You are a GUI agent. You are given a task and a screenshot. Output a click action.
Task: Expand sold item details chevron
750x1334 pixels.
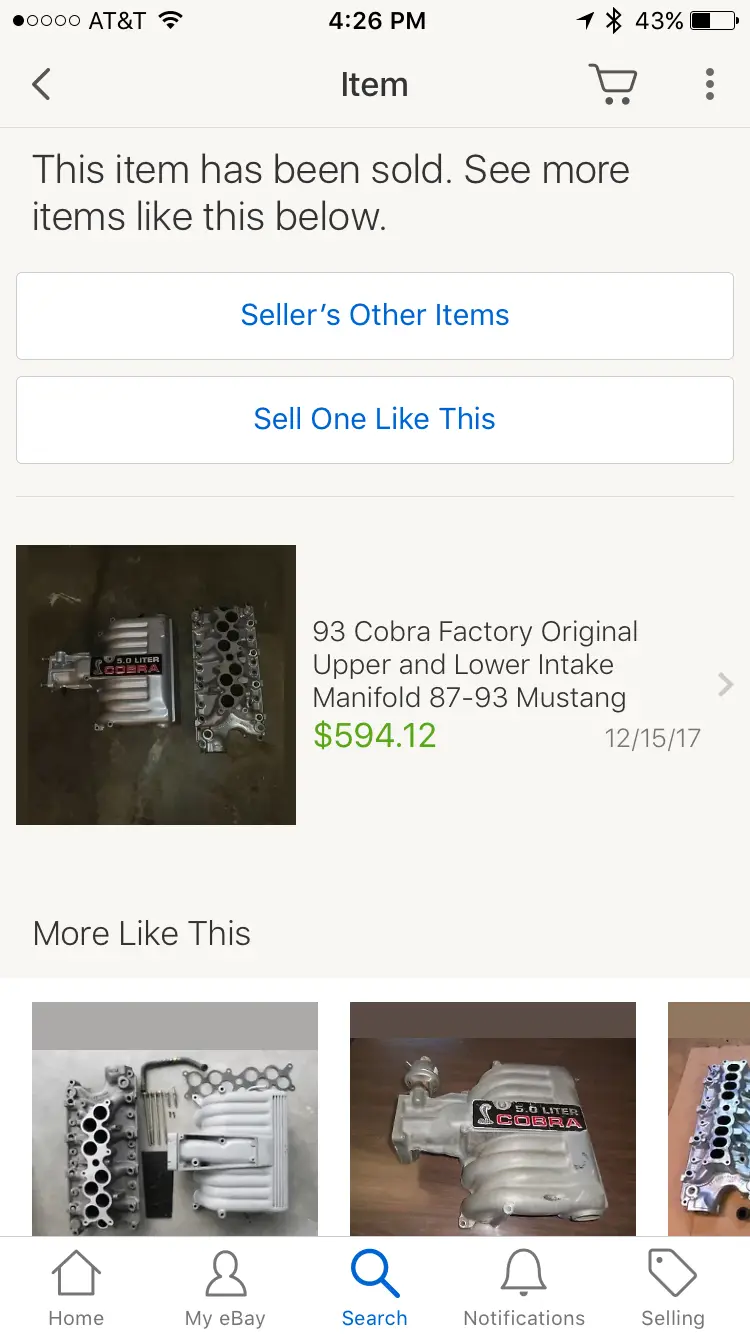(x=726, y=684)
